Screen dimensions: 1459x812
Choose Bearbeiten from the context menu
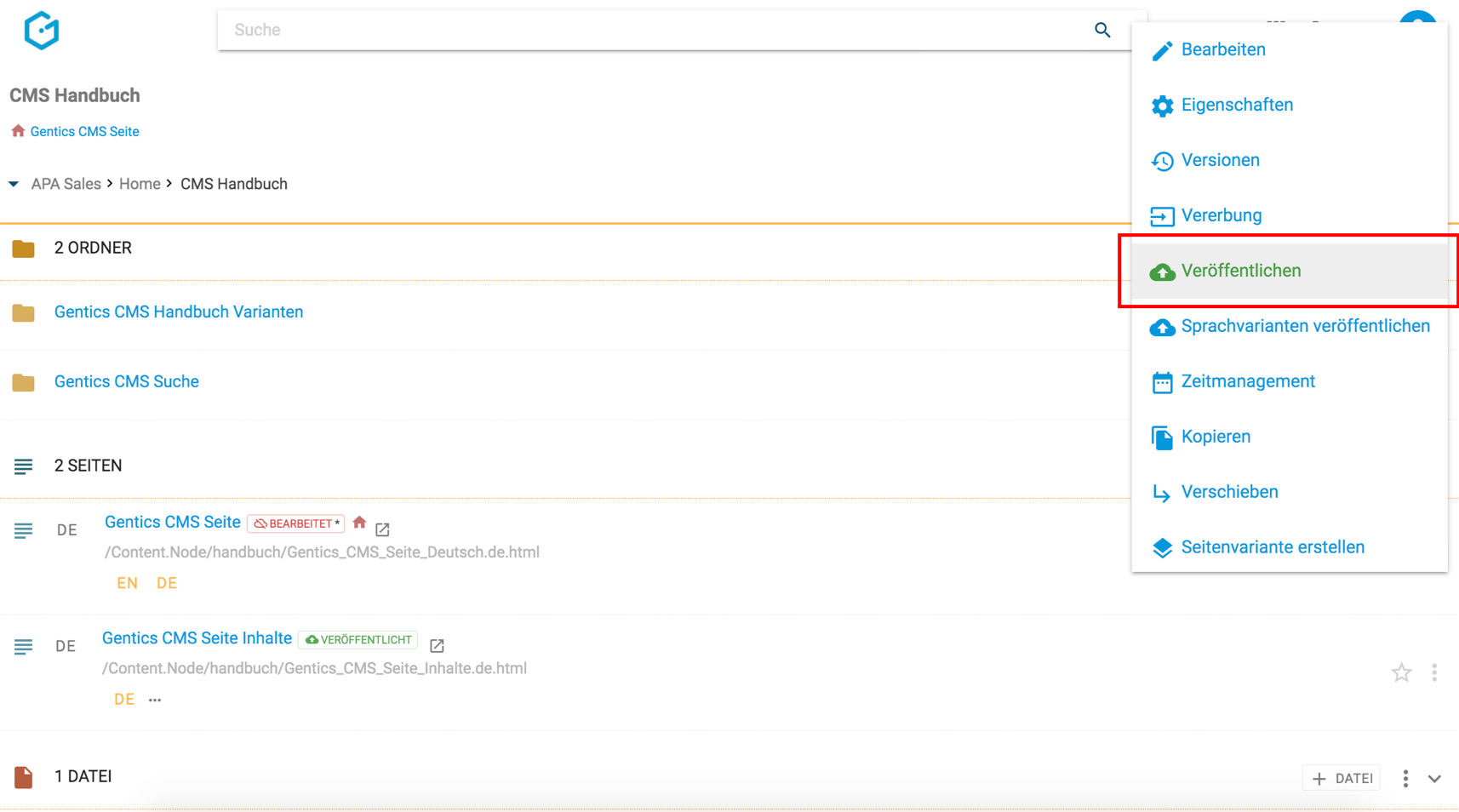[x=1290, y=49]
